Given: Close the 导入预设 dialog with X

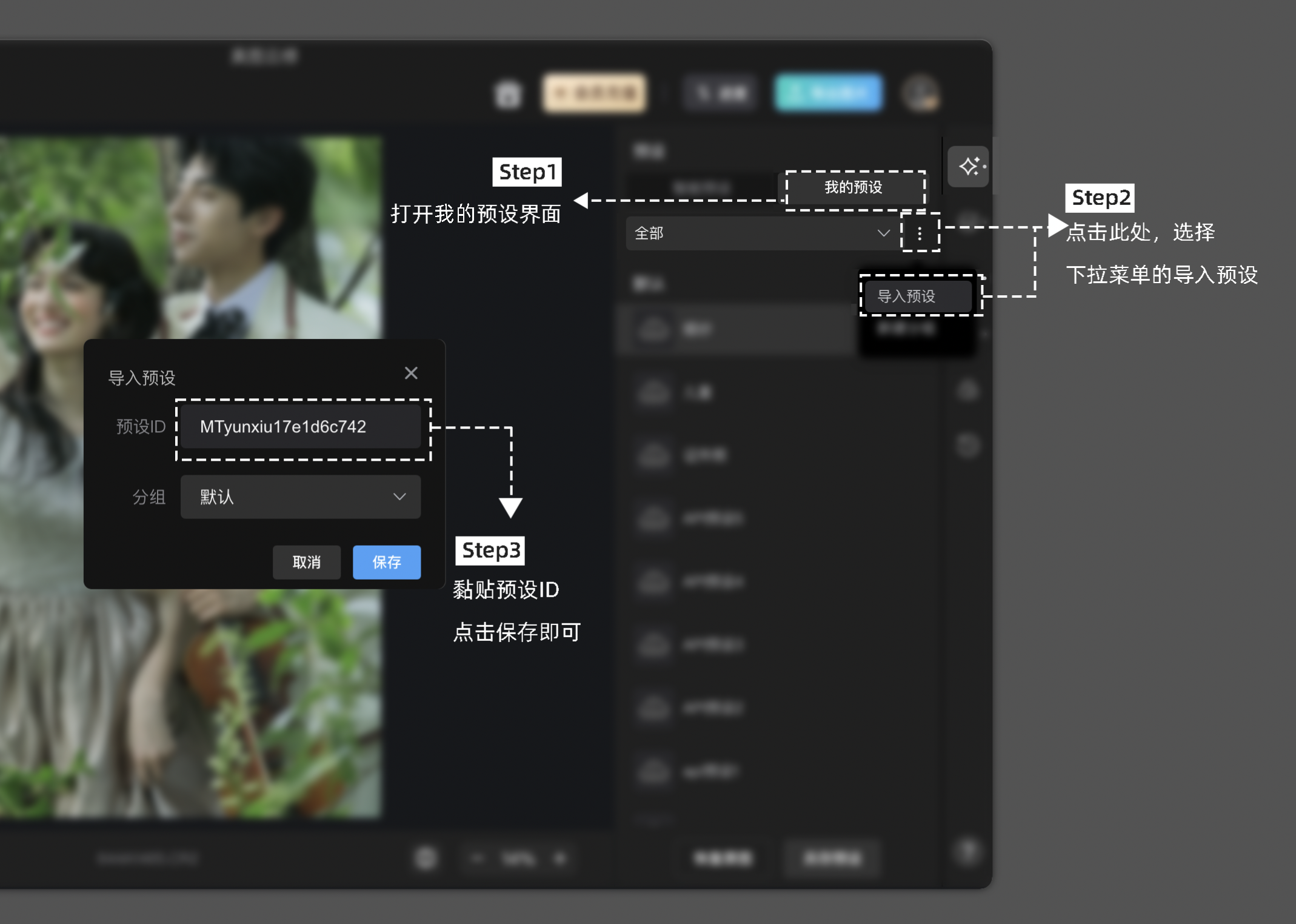Looking at the screenshot, I should click(411, 373).
